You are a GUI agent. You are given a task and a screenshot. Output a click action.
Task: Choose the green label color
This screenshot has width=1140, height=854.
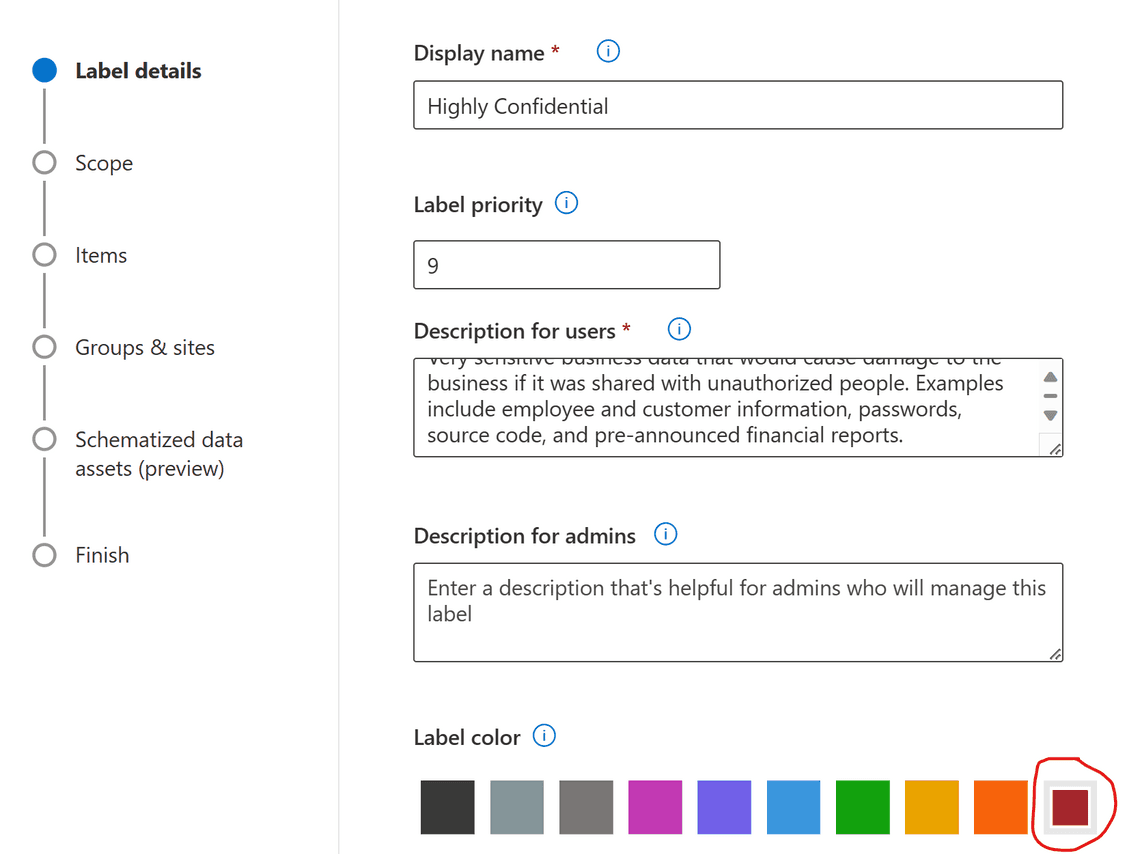pyautogui.click(x=862, y=807)
